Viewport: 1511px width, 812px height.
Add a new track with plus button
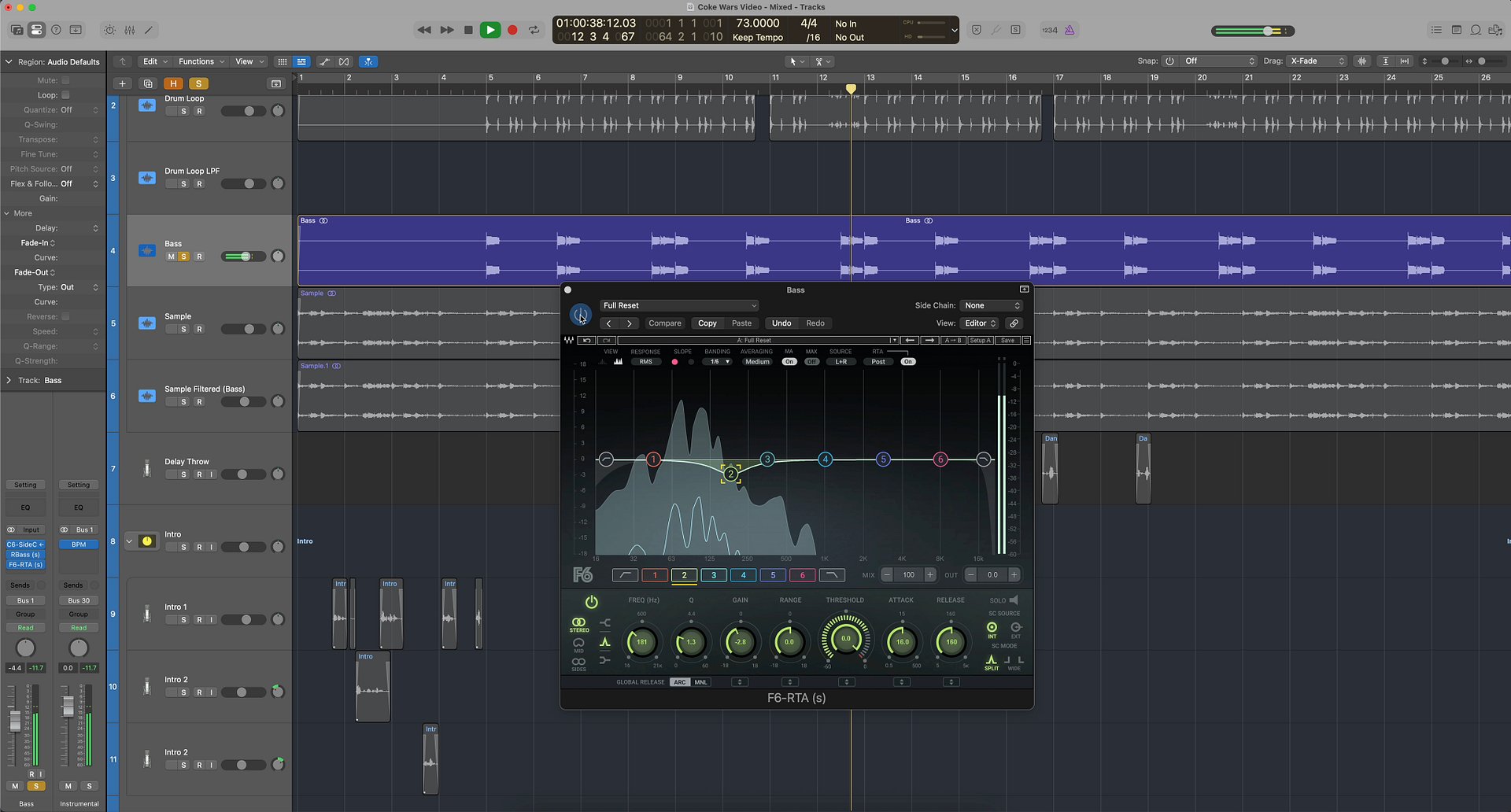coord(122,83)
